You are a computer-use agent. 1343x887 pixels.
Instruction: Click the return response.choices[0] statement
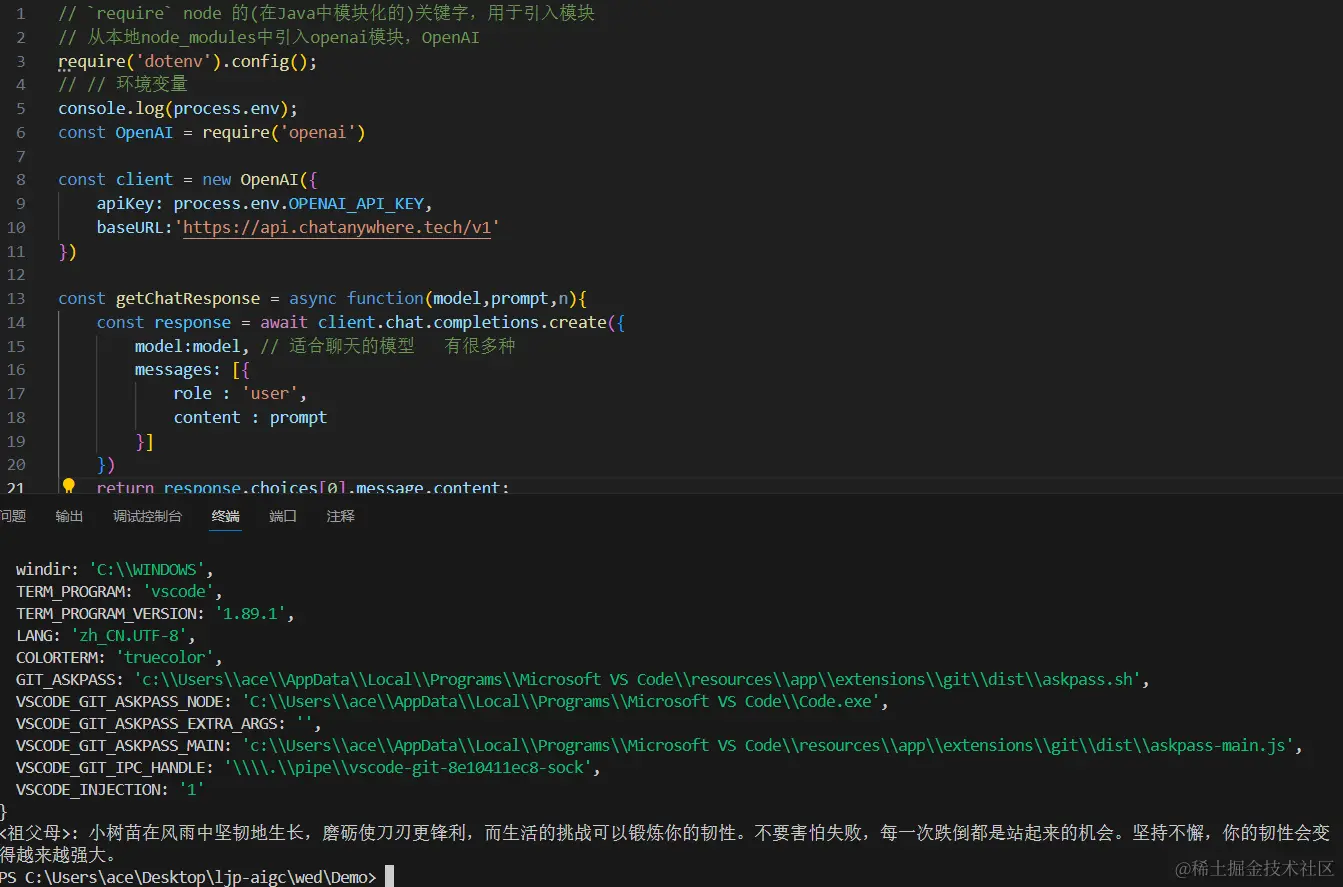tap(303, 487)
